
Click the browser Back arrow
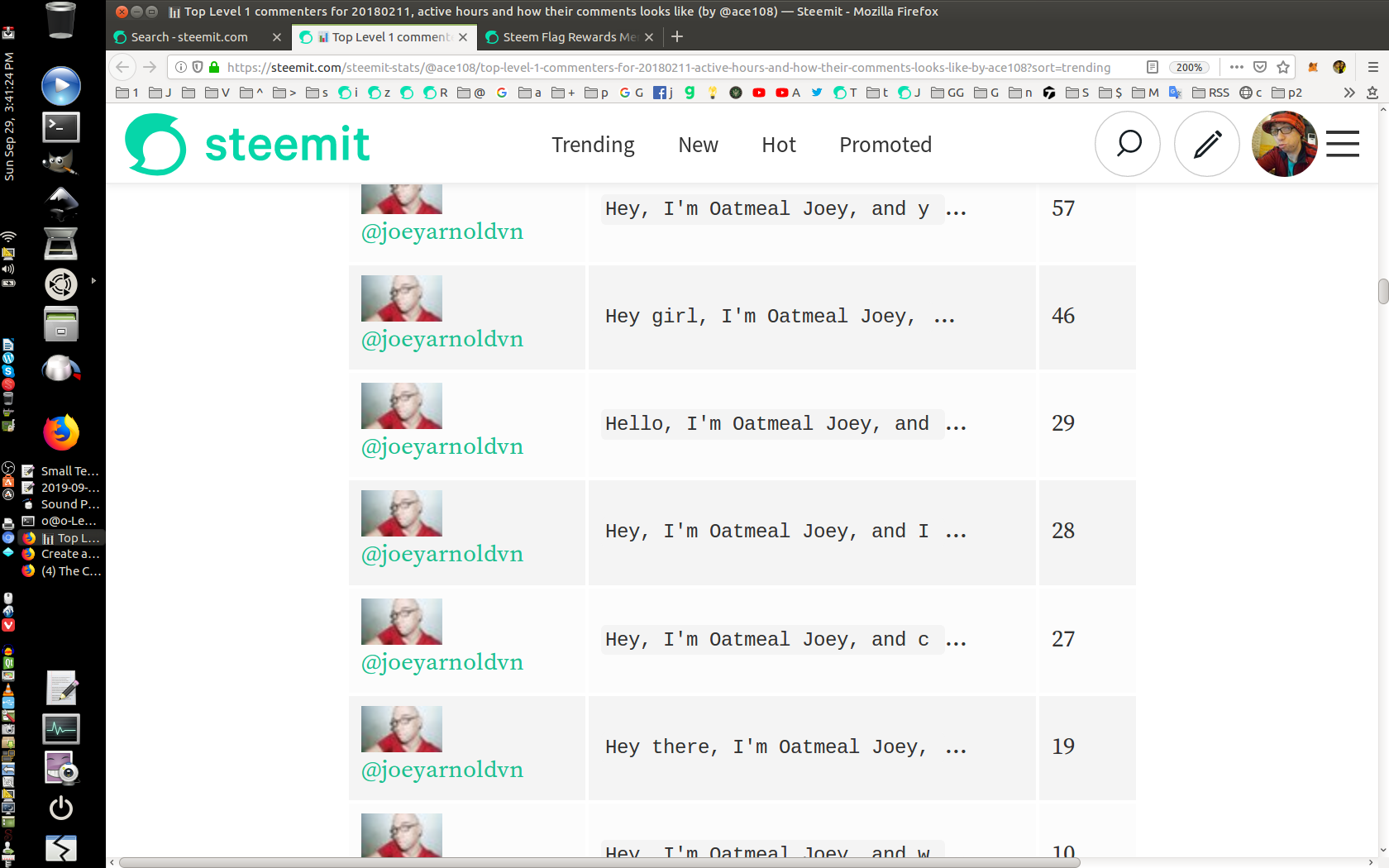[x=122, y=67]
